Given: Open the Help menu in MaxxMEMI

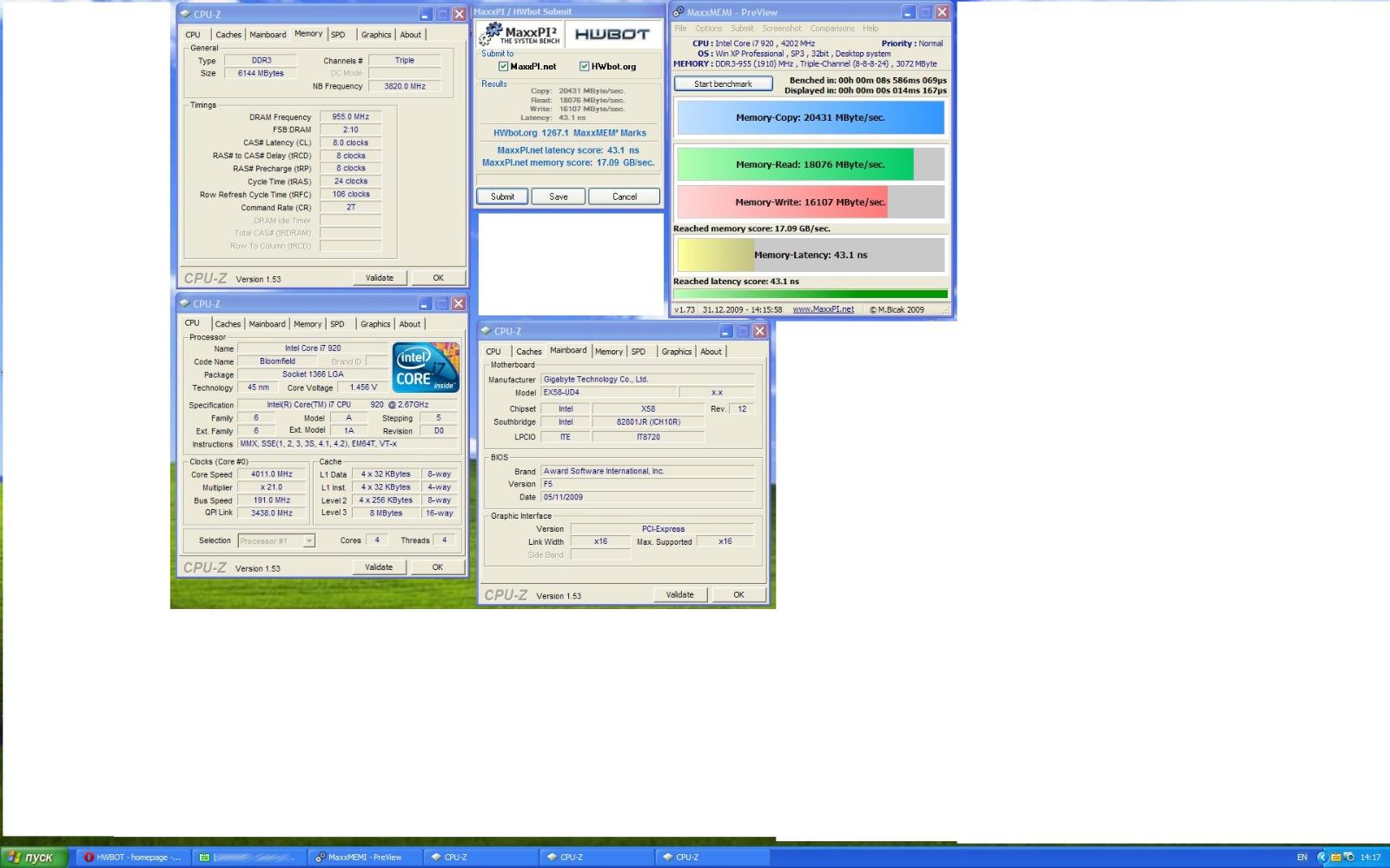Looking at the screenshot, I should [x=870, y=29].
